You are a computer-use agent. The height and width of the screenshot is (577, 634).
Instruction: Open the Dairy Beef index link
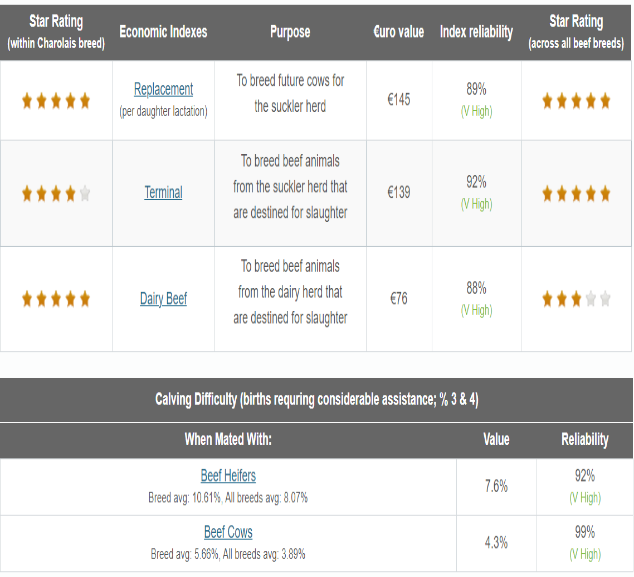(163, 299)
